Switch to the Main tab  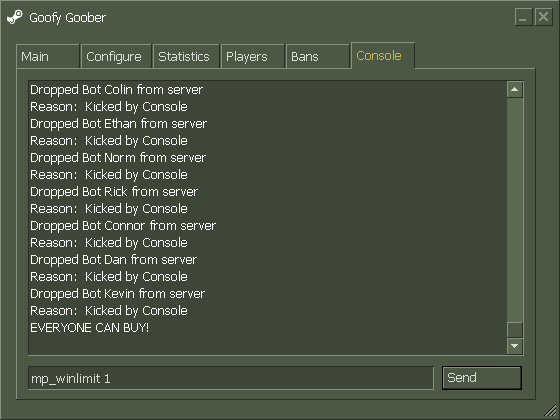[x=48, y=56]
